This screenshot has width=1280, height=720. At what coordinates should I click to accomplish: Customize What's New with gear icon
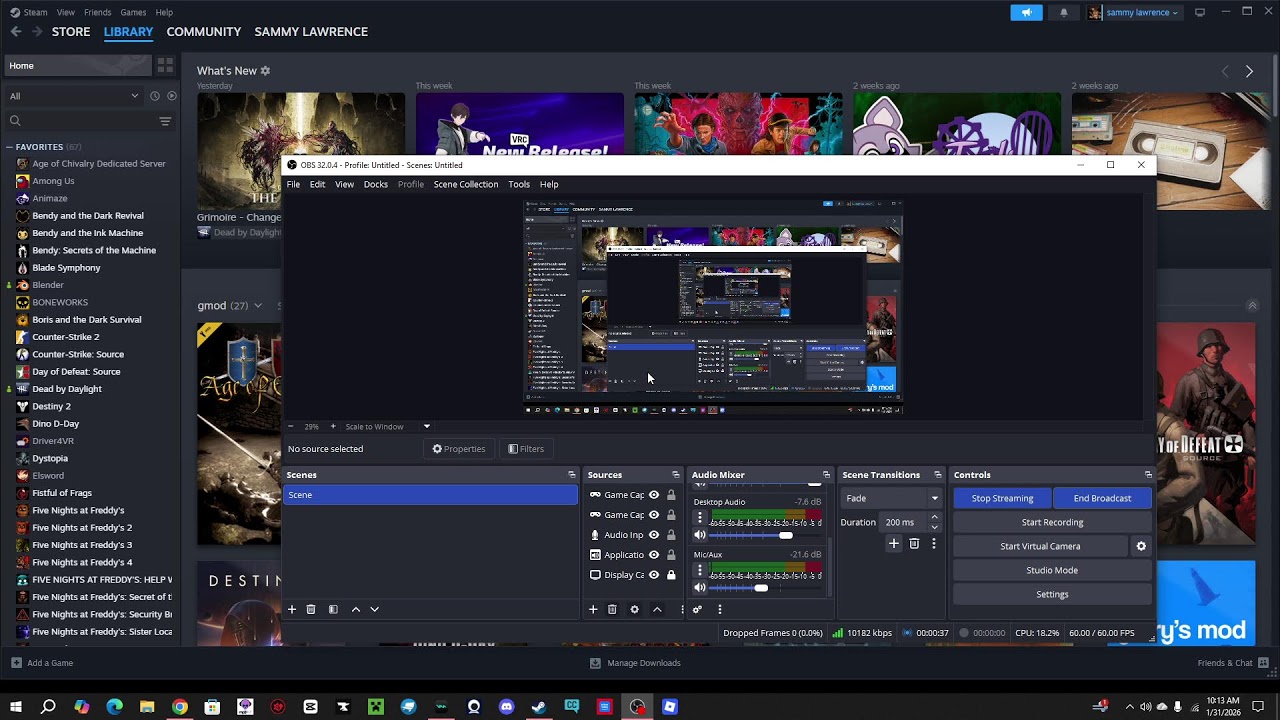pyautogui.click(x=265, y=71)
